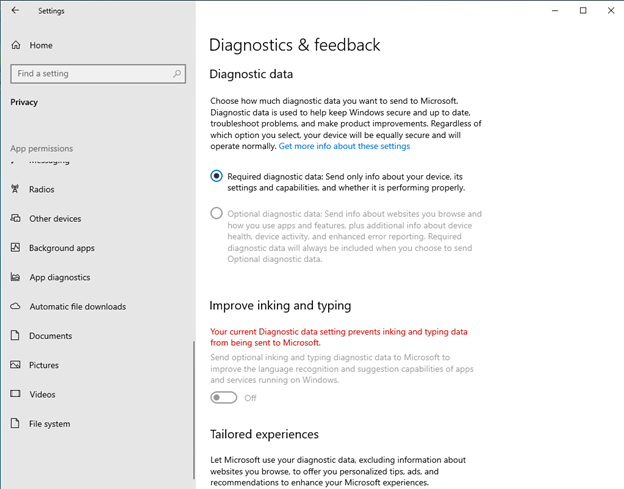624x489 pixels.
Task: Click the Find a setting search box
Action: coord(98,74)
